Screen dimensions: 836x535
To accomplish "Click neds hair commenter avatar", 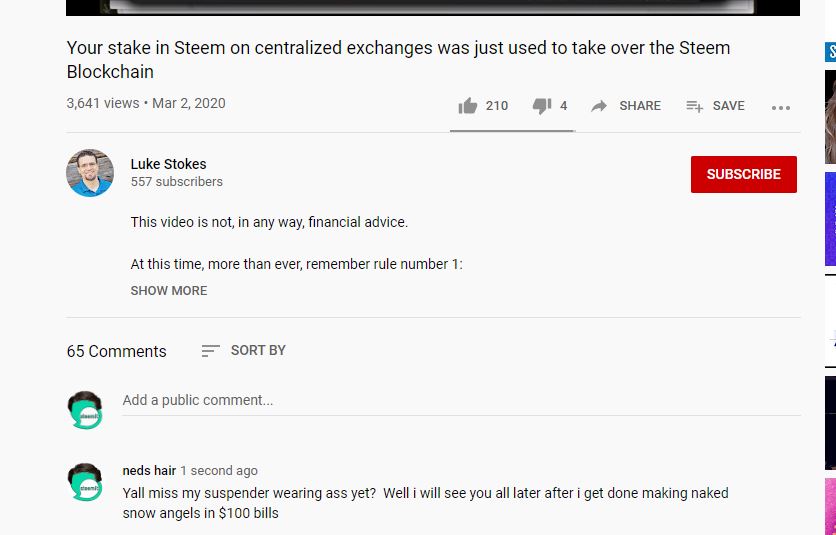I will click(x=85, y=482).
